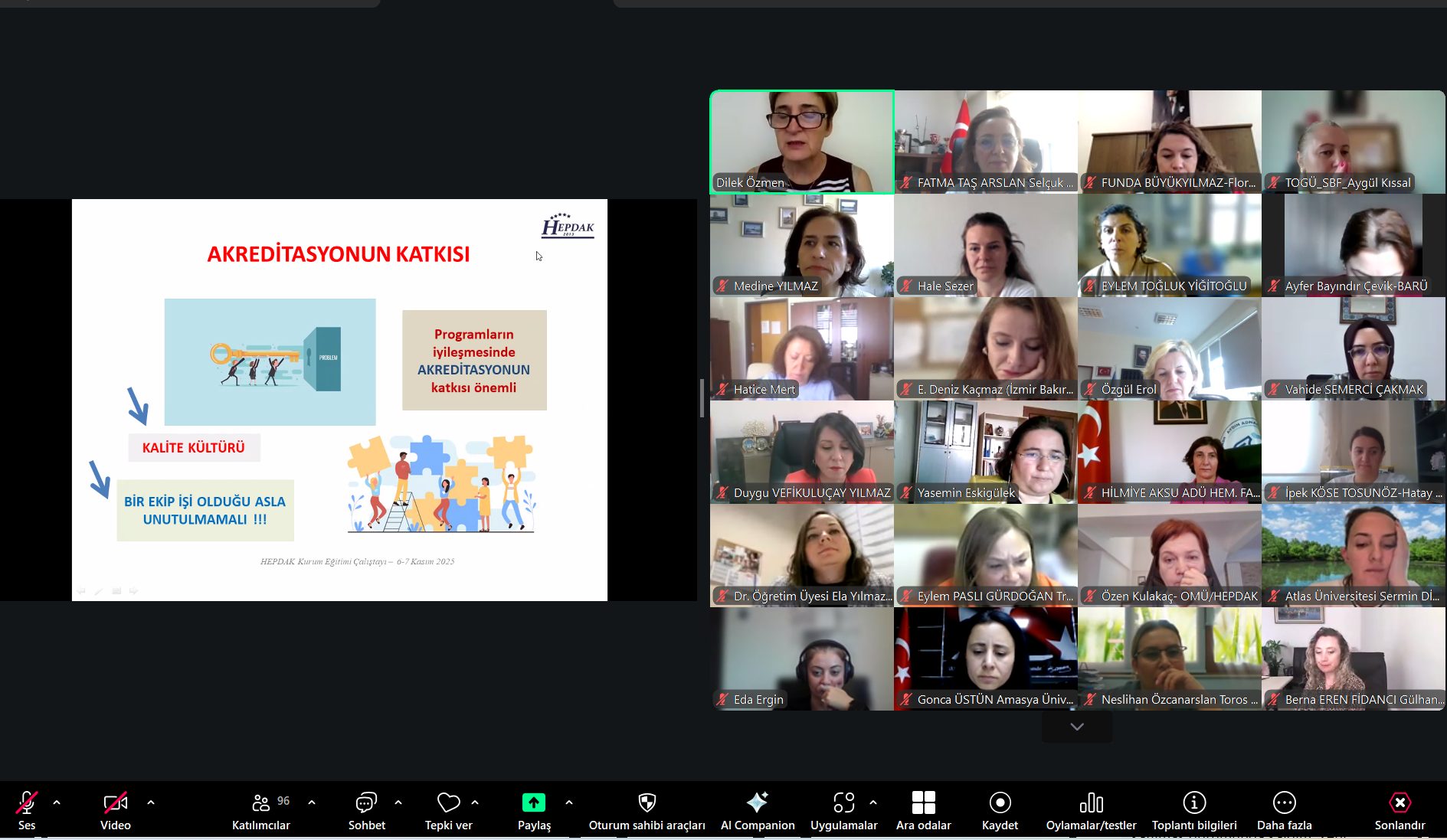Start screen sharing with Paylaş
1447x840 pixels.
[534, 811]
